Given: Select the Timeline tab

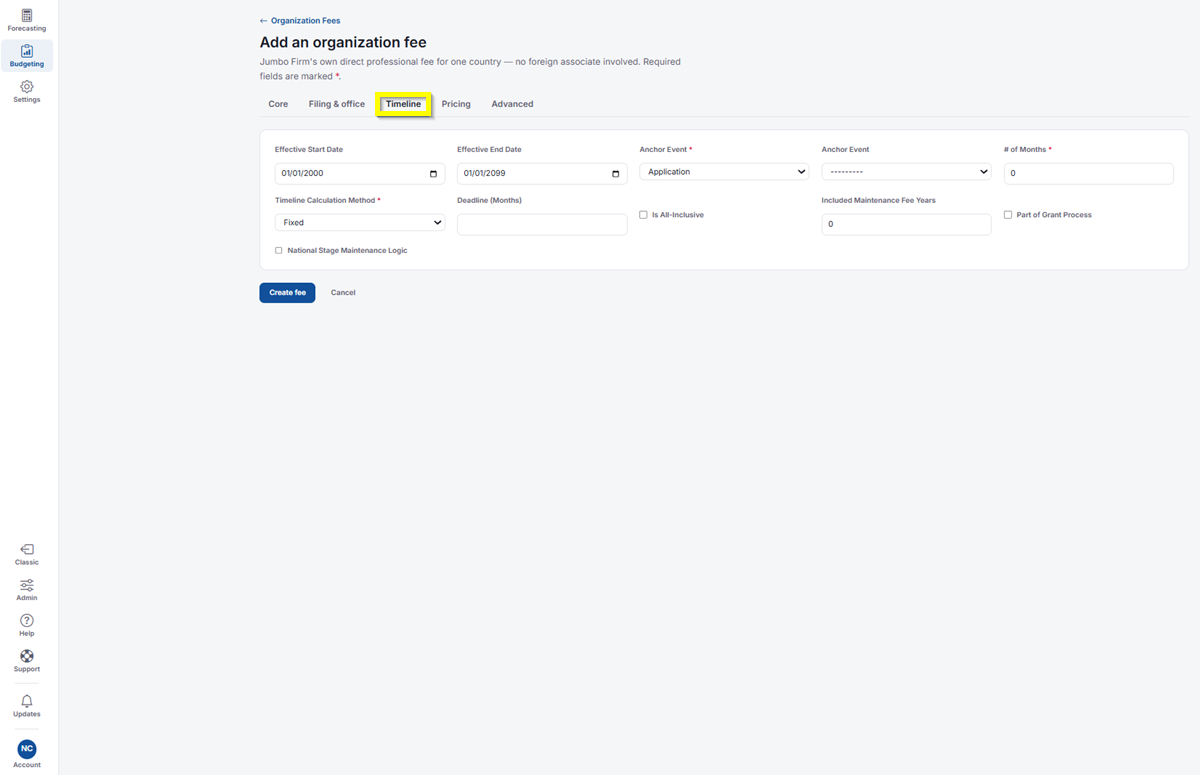Looking at the screenshot, I should click(x=404, y=104).
